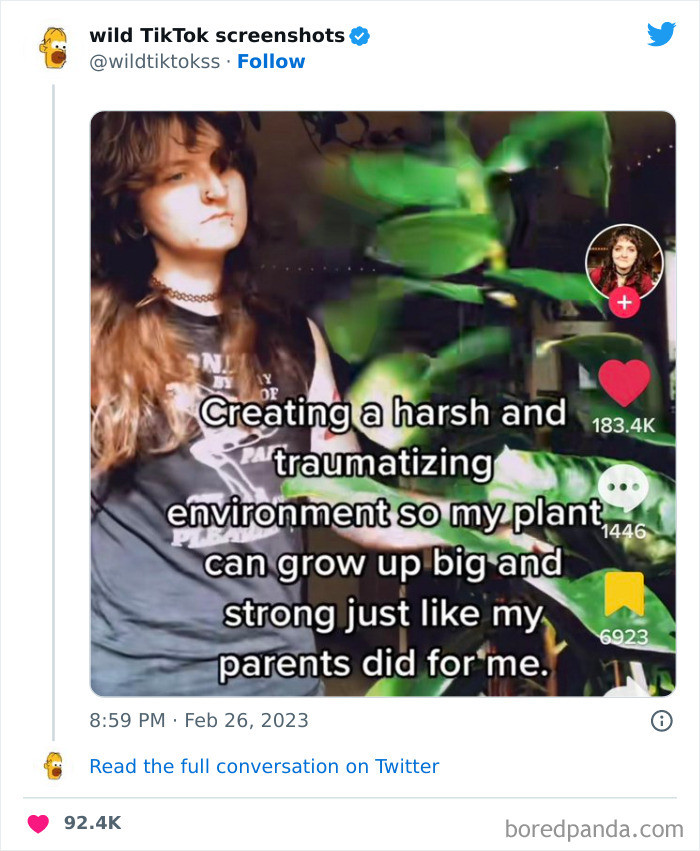The width and height of the screenshot is (700, 851).
Task: Click the wild TikTok screenshots account name
Action: tap(217, 35)
